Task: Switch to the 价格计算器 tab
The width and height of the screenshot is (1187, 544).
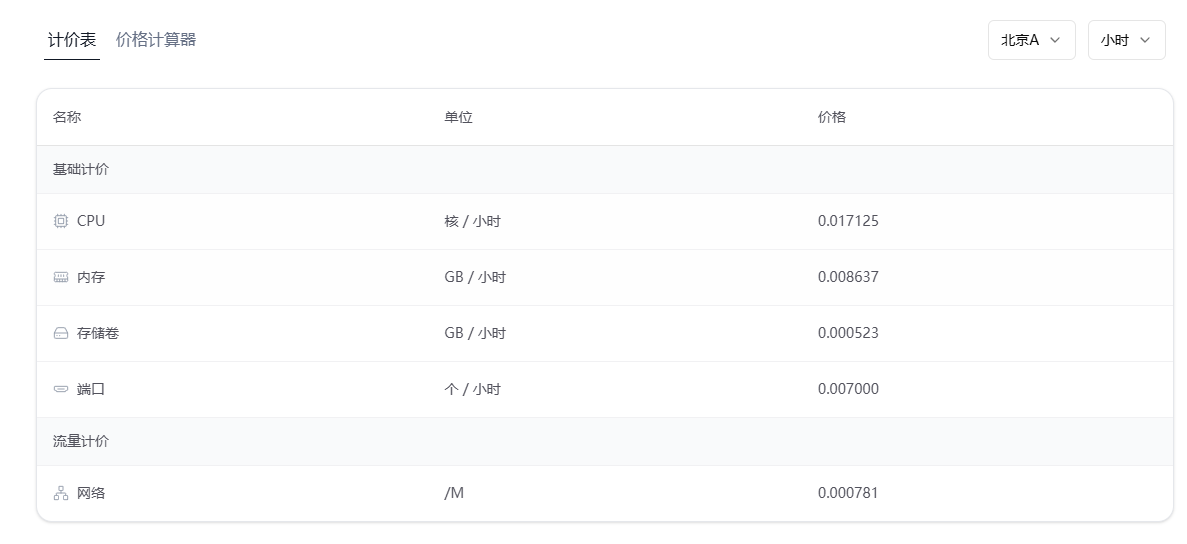Action: (x=156, y=40)
